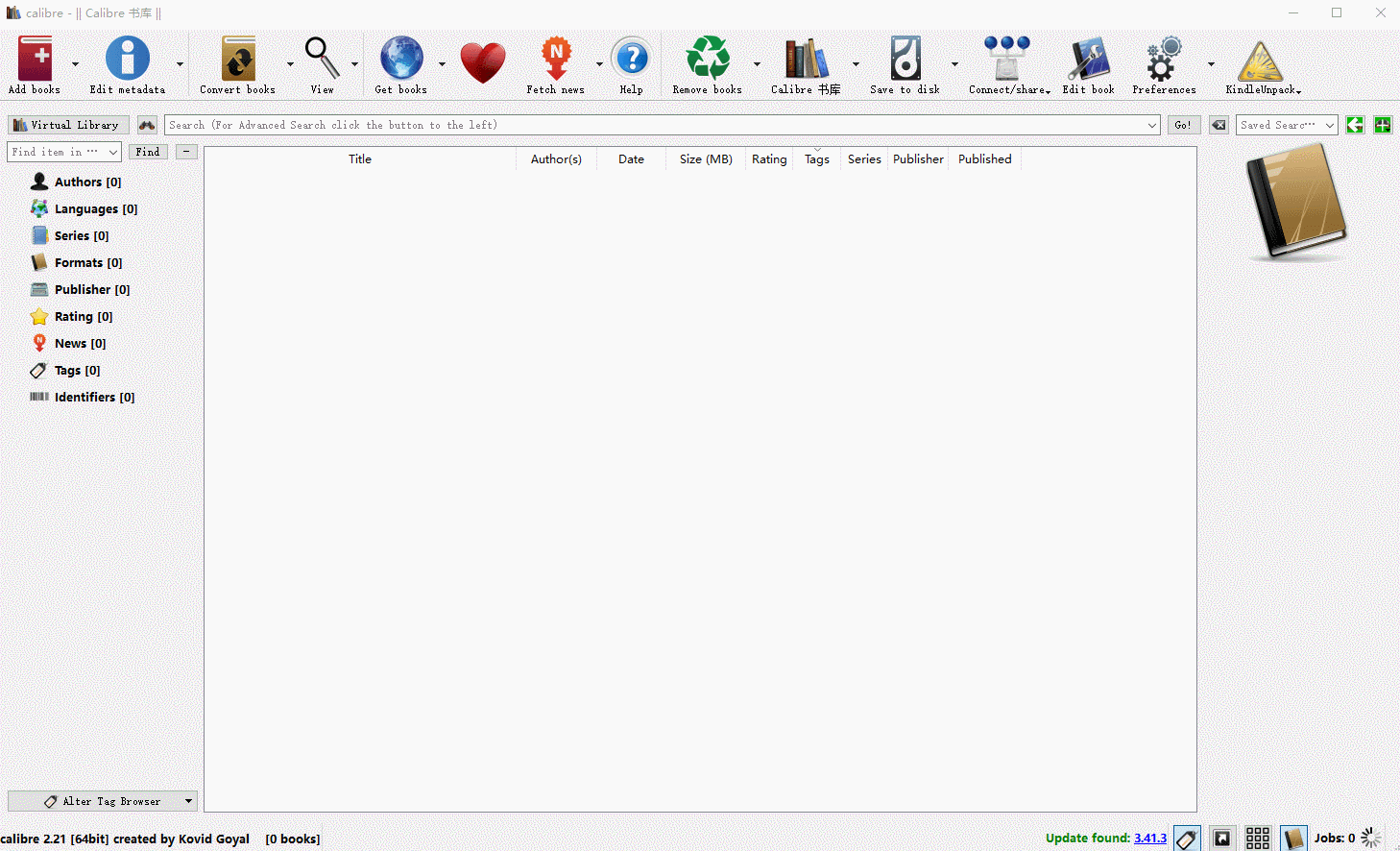
Task: Toggle the Tag Browser panel in status bar
Action: 1187,839
